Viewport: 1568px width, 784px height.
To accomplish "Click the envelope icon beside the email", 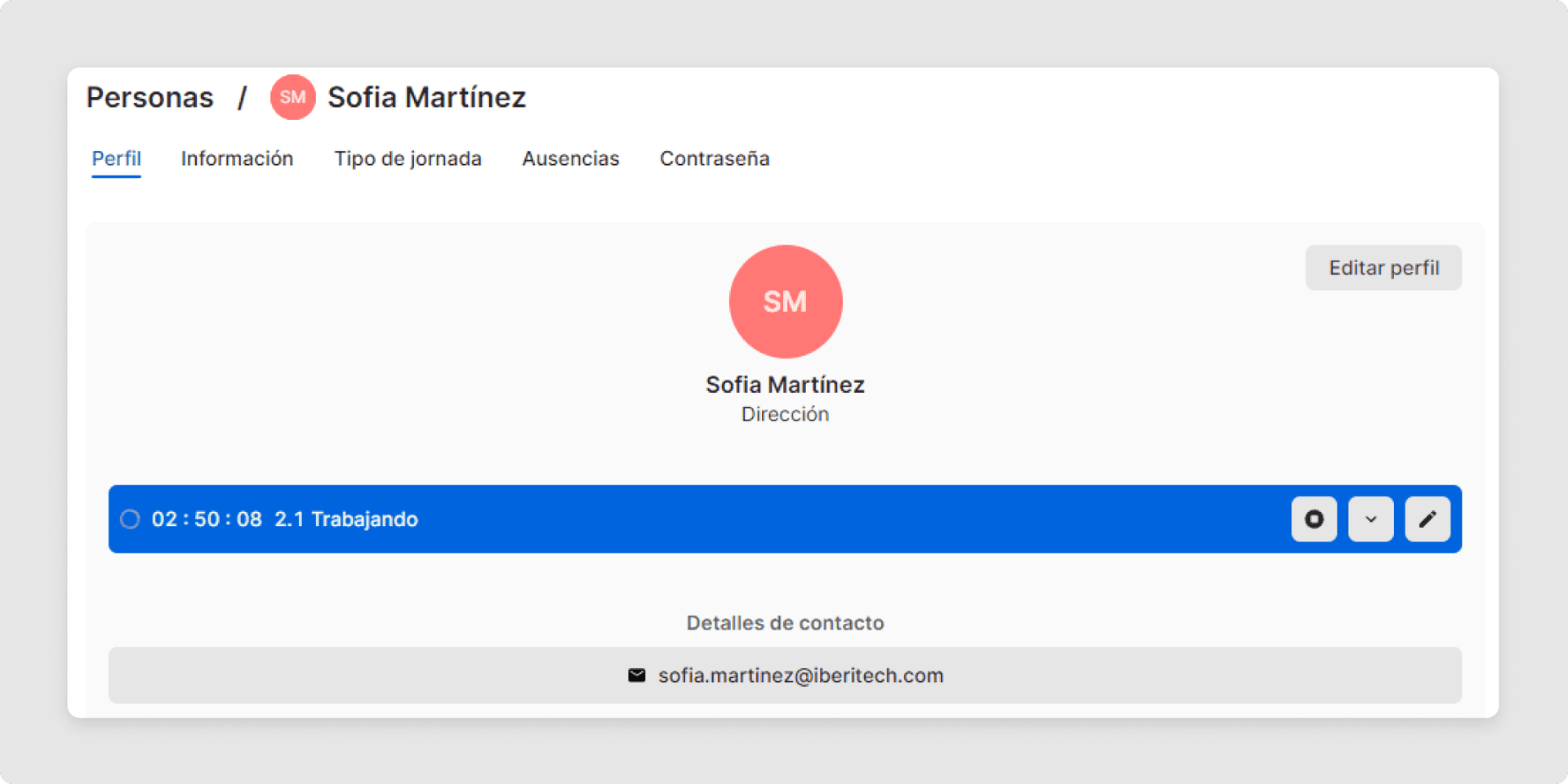I will tap(636, 675).
